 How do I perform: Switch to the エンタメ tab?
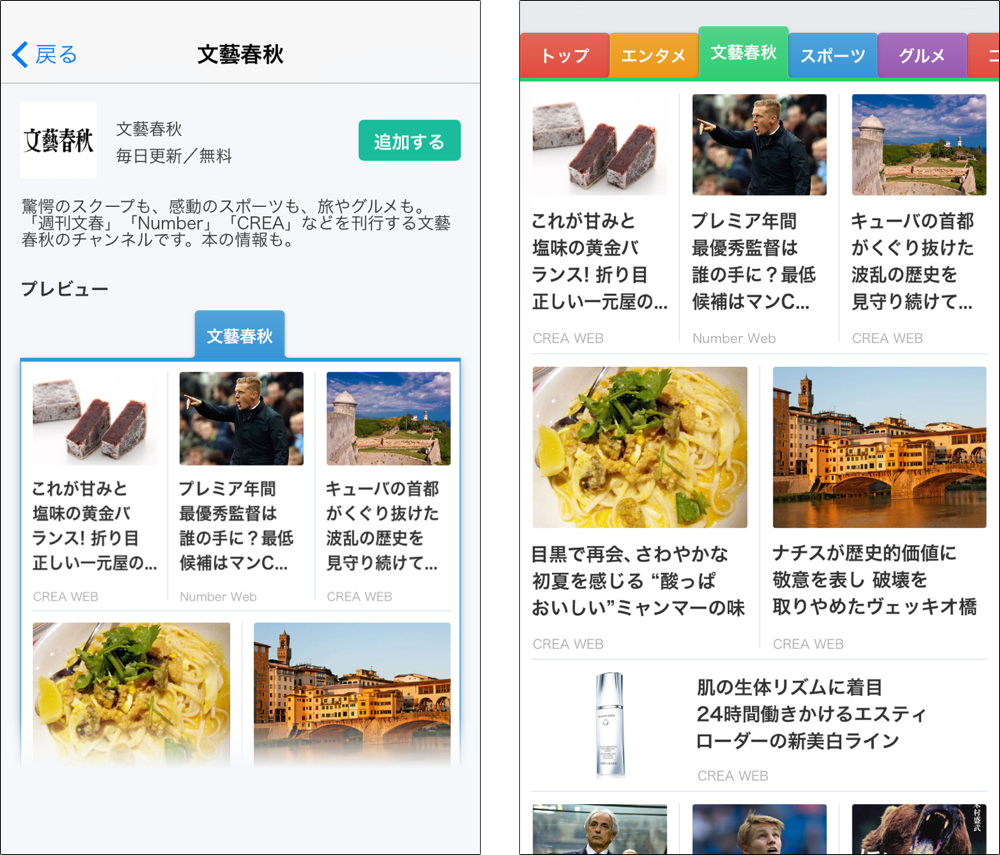coord(654,55)
